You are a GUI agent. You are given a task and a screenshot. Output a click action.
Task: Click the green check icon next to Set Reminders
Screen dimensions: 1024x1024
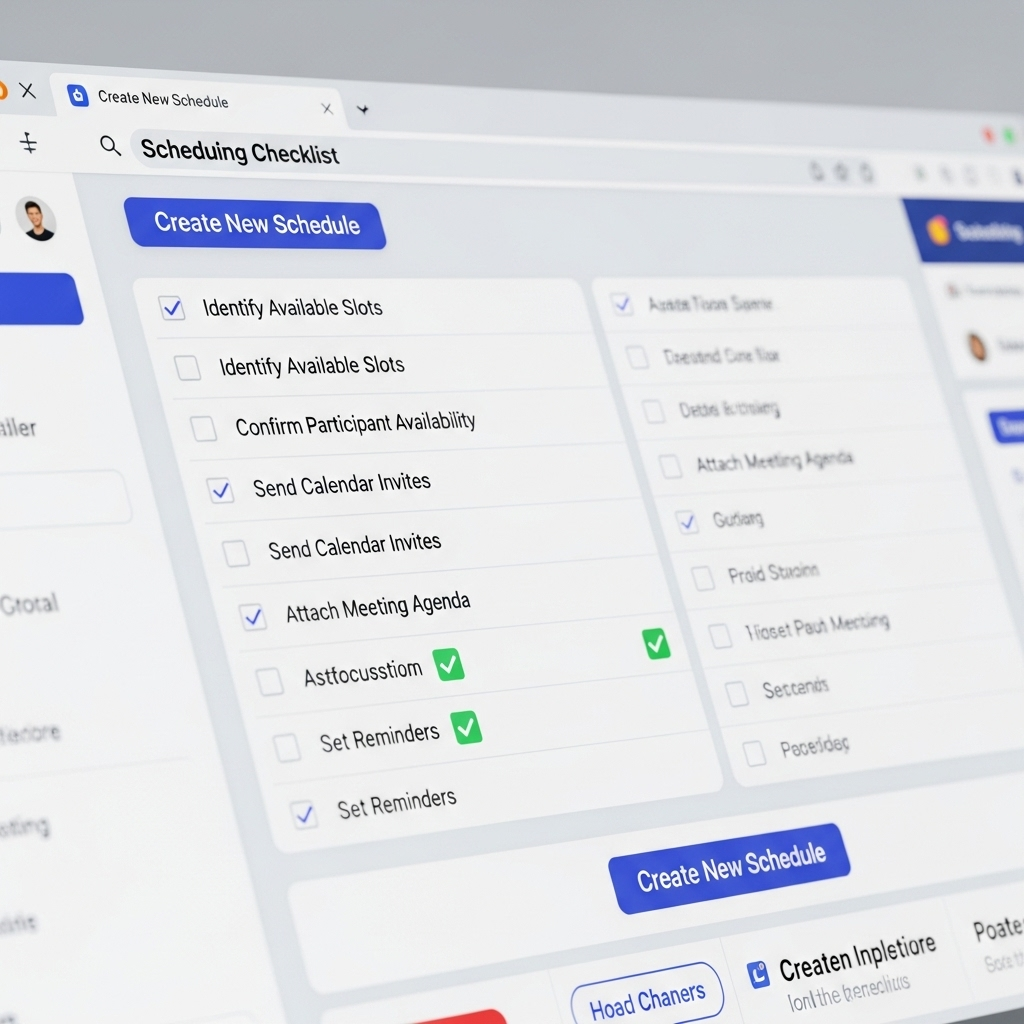(x=466, y=727)
